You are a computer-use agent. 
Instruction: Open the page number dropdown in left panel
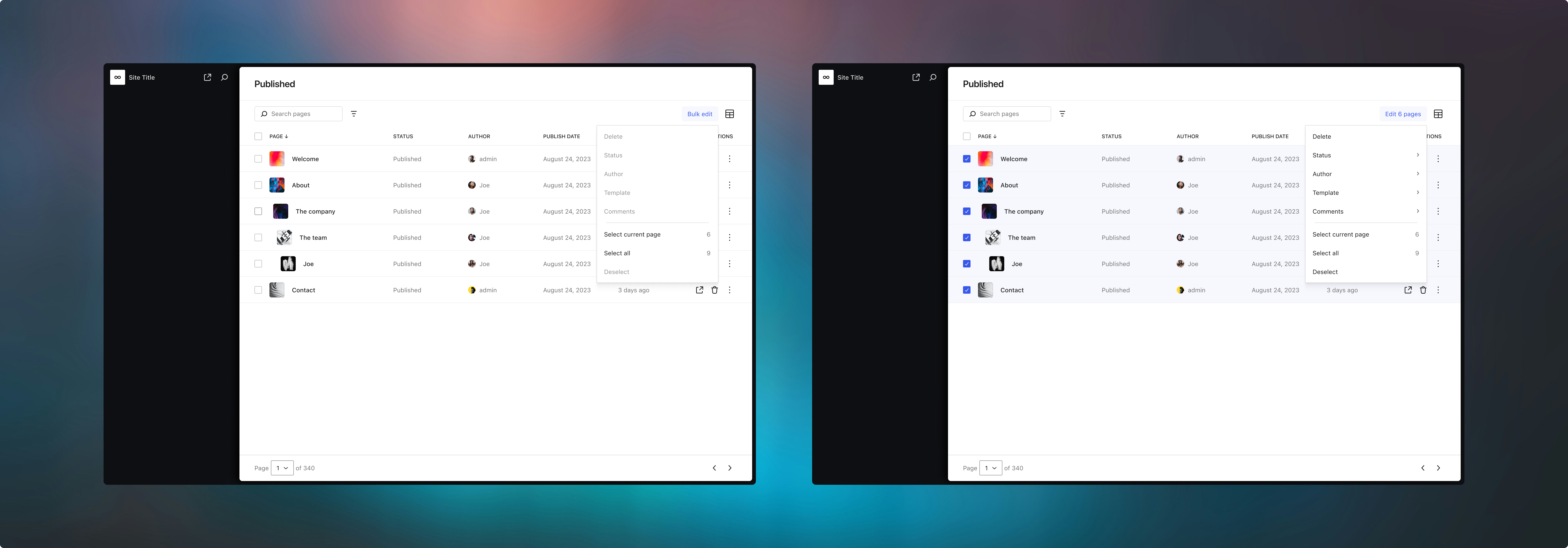coord(282,468)
